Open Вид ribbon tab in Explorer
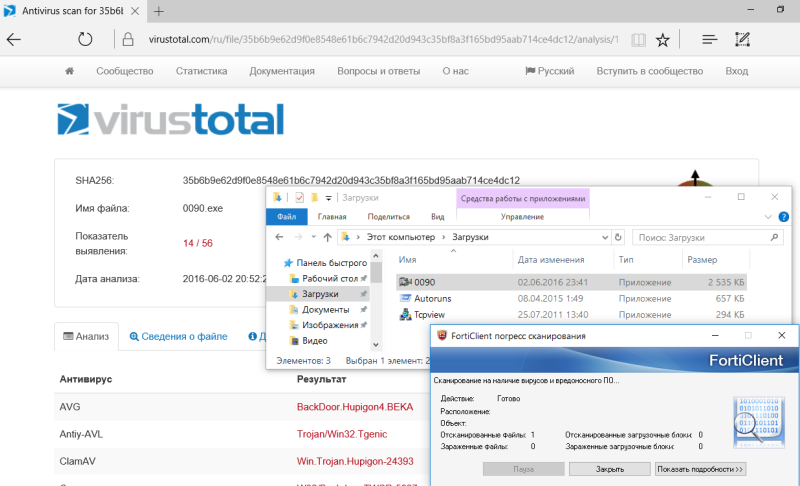The image size is (800, 486). click(x=437, y=217)
